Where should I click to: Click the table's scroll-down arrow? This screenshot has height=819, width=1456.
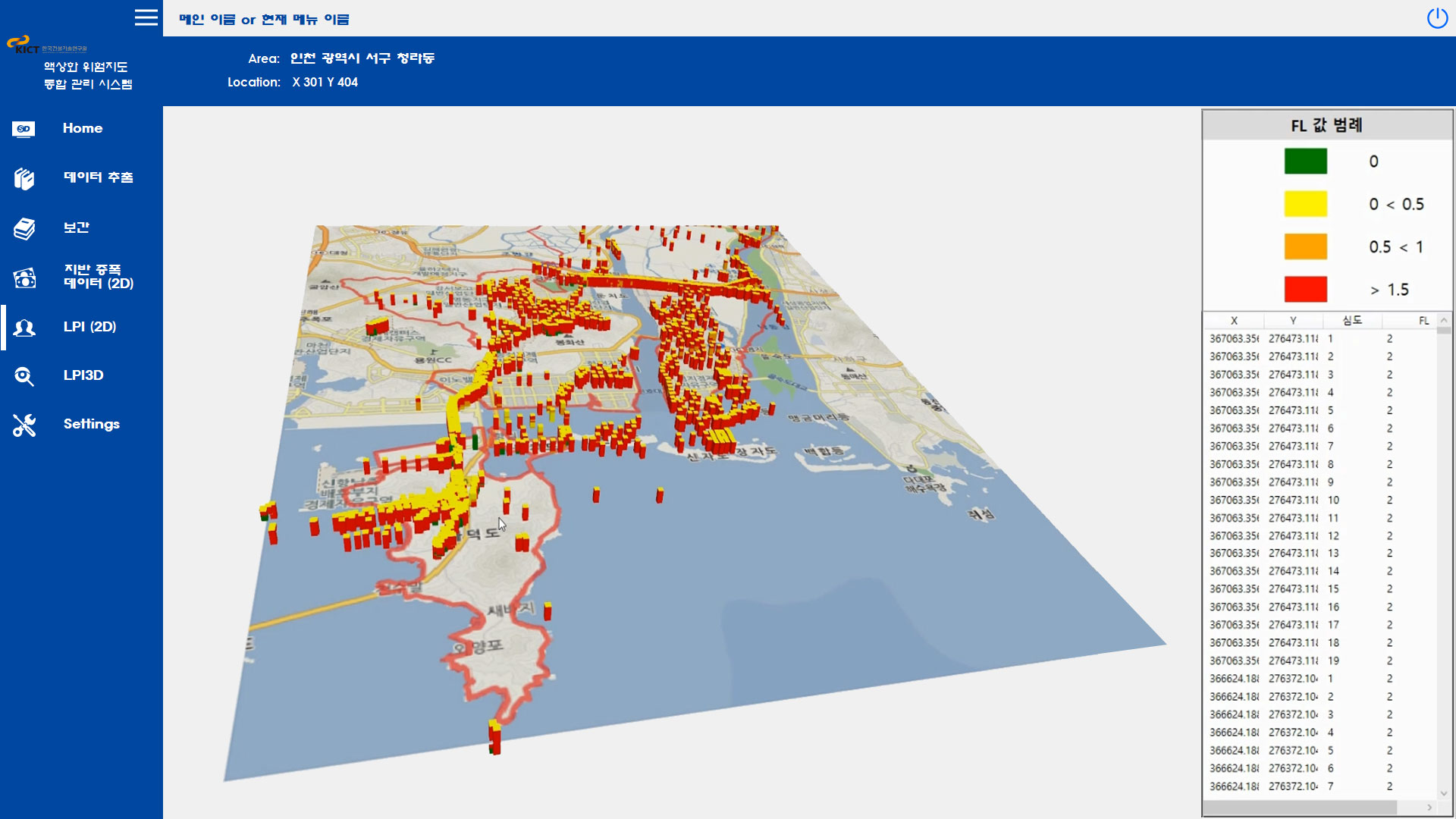(1444, 793)
